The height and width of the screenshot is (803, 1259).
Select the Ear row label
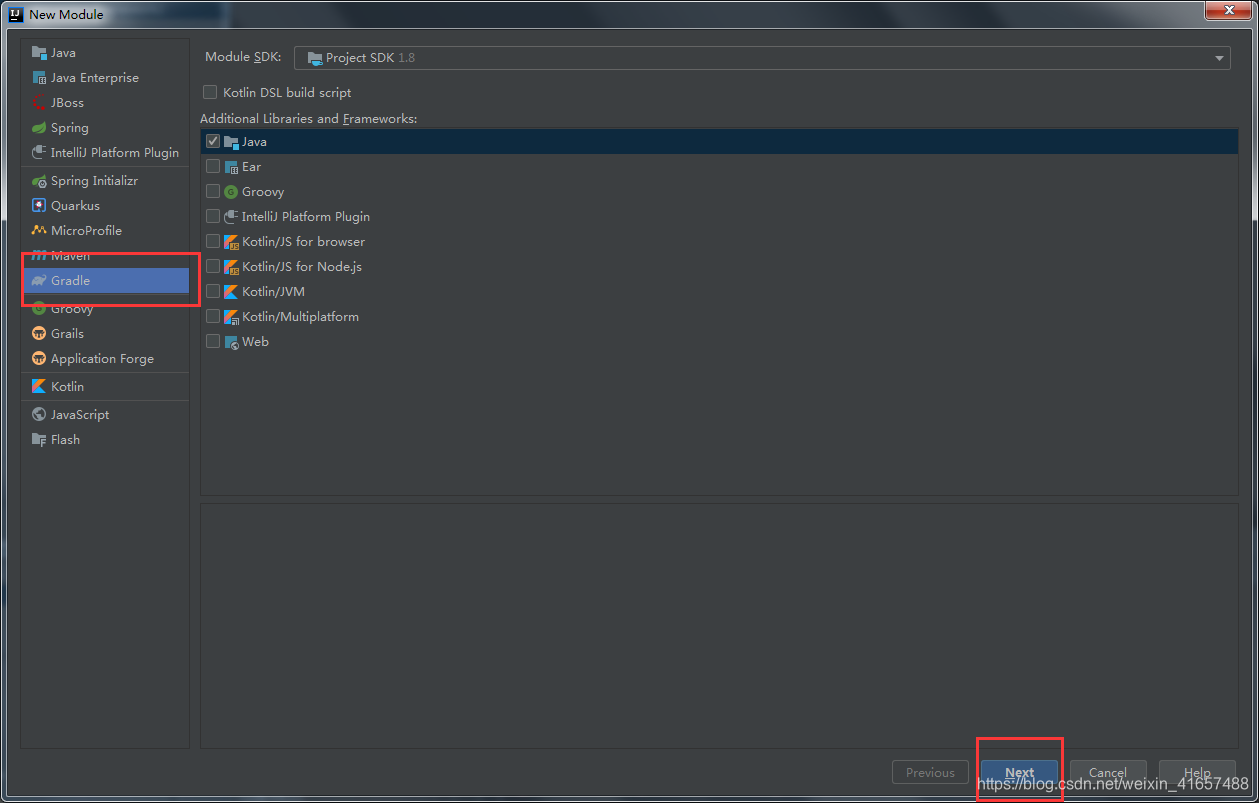click(x=251, y=167)
